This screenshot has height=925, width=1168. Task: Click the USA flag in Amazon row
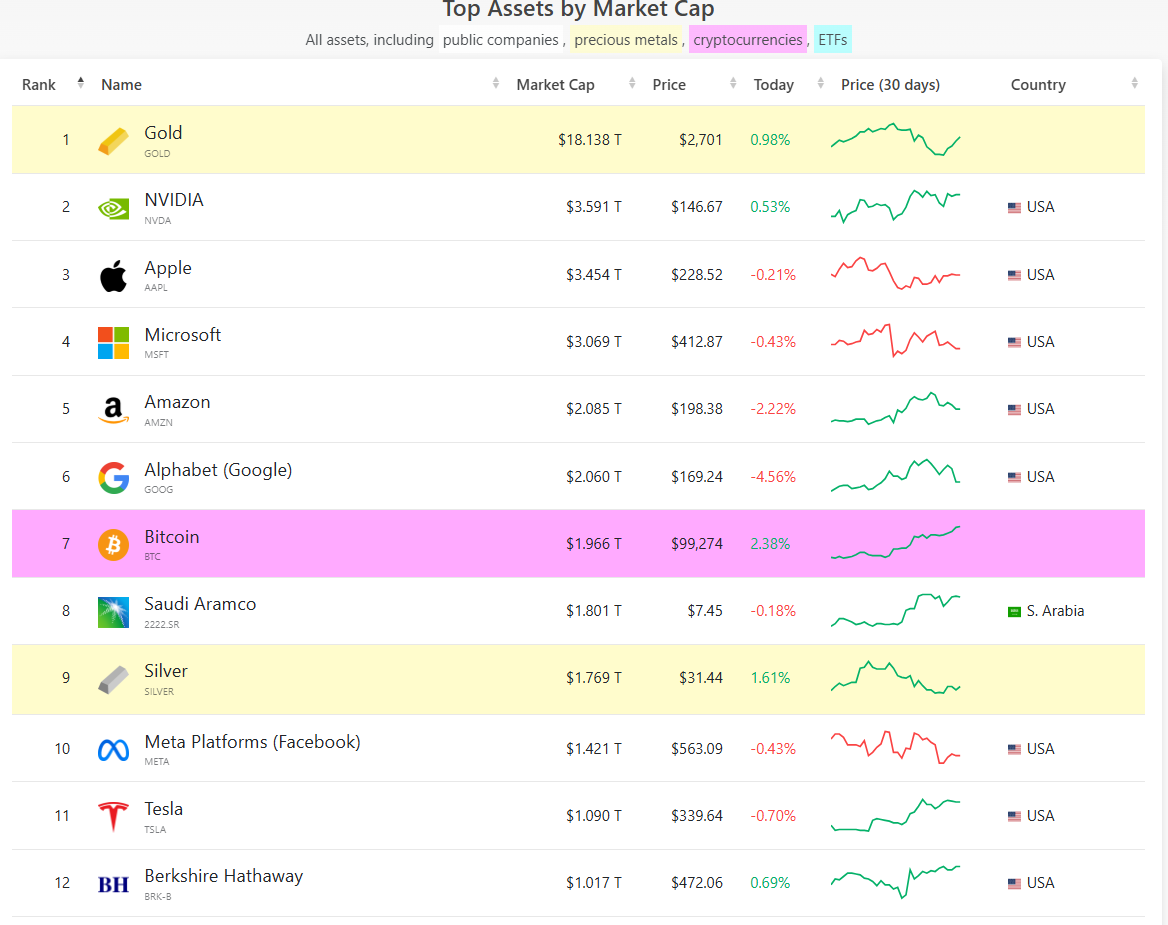coord(1014,410)
